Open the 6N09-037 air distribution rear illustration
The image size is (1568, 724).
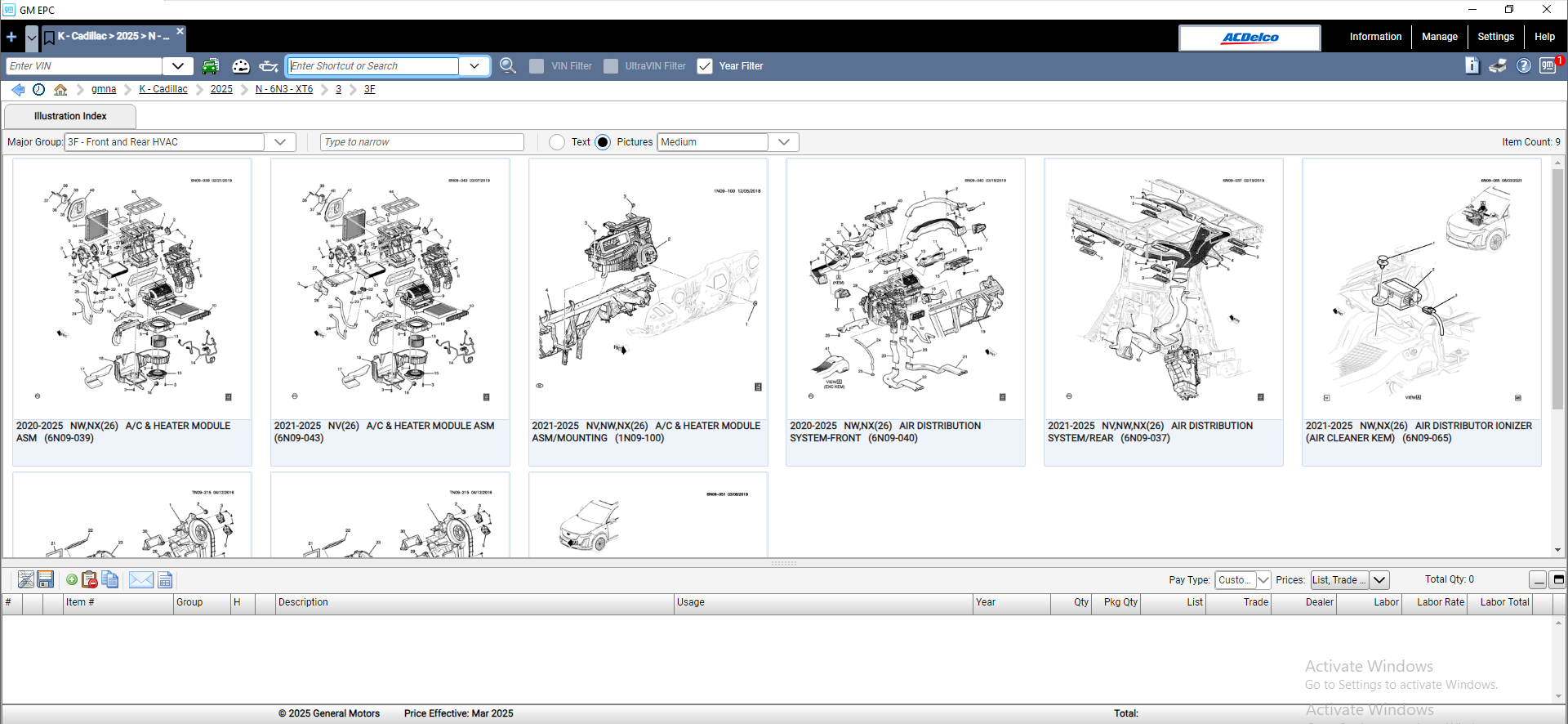pos(1164,312)
